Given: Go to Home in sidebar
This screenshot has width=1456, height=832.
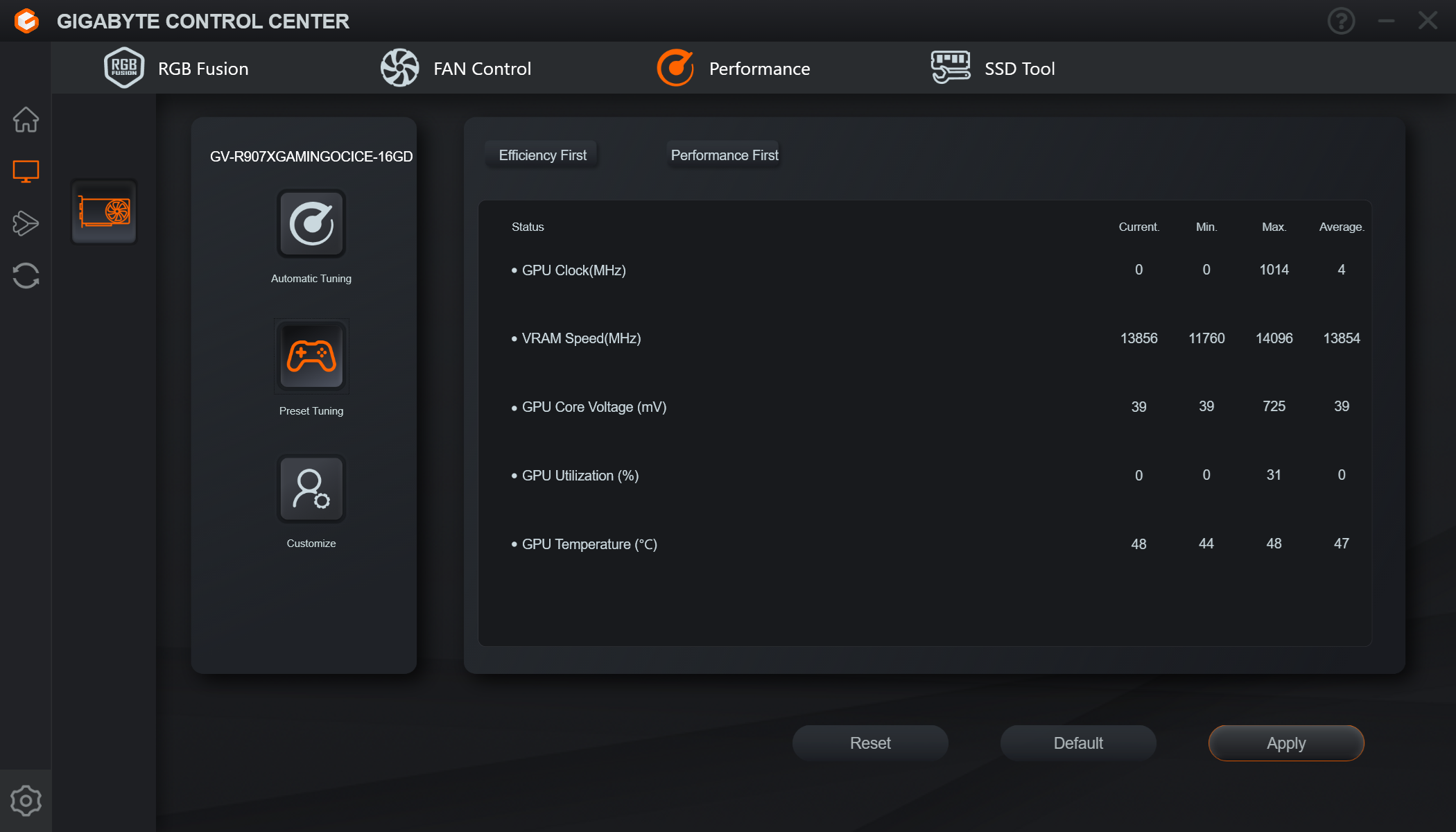Looking at the screenshot, I should [x=26, y=119].
